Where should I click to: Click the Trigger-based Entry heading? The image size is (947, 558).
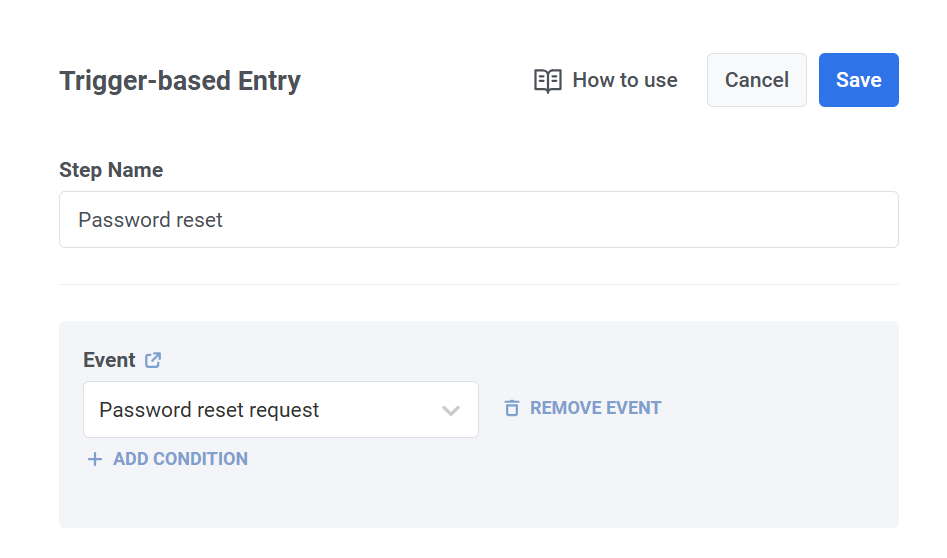coord(180,81)
